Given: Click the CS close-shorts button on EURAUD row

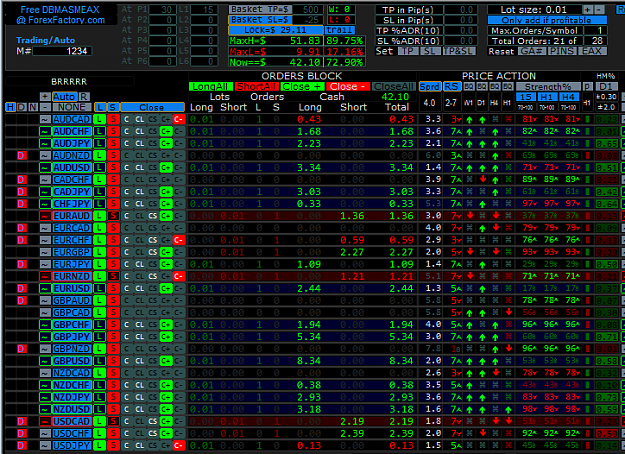Looking at the screenshot, I should (153, 216).
